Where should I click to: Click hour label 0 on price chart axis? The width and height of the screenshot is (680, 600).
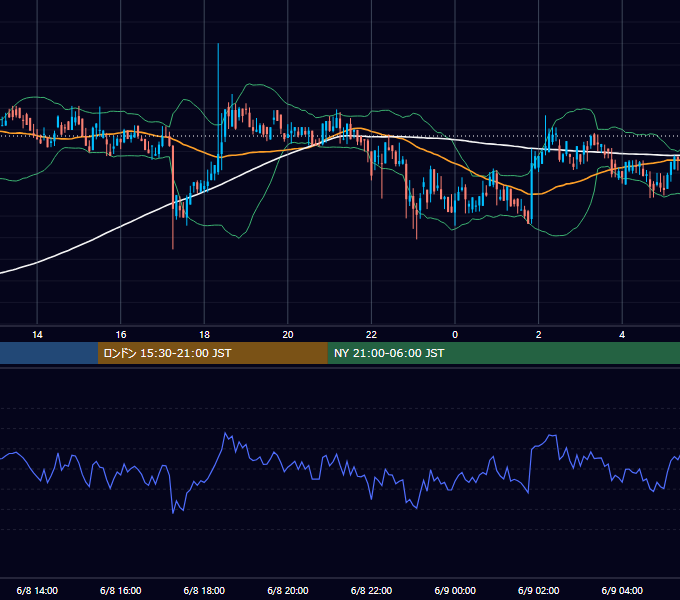[x=455, y=335]
